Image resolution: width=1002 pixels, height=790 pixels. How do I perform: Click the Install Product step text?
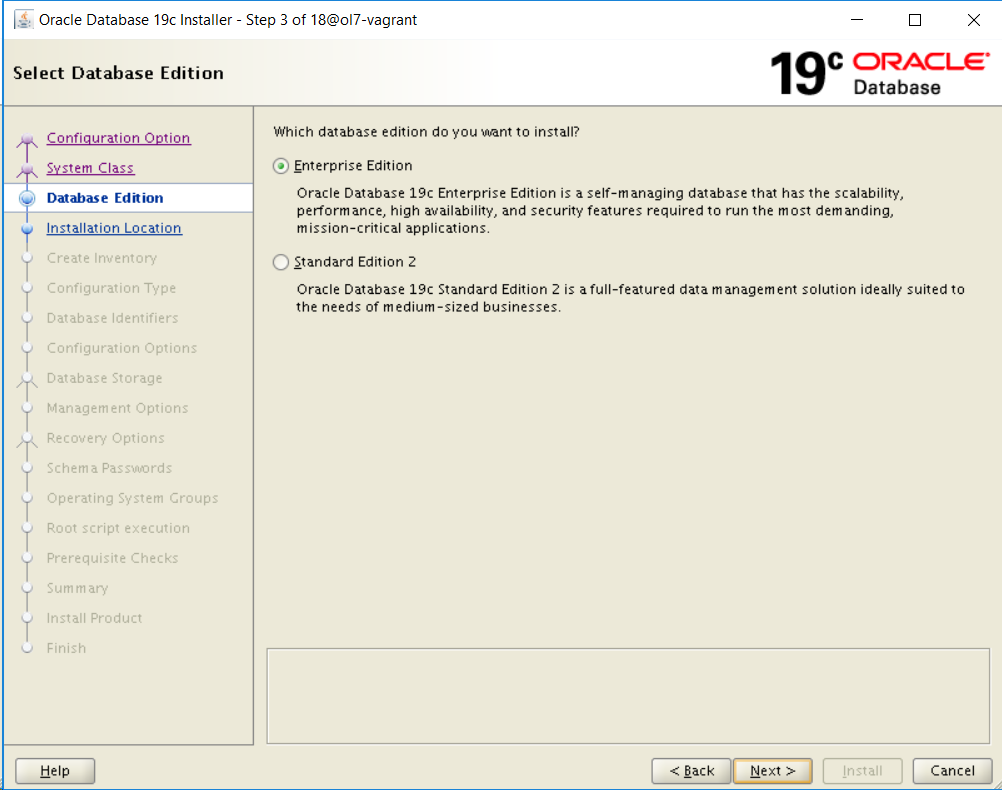pos(95,619)
